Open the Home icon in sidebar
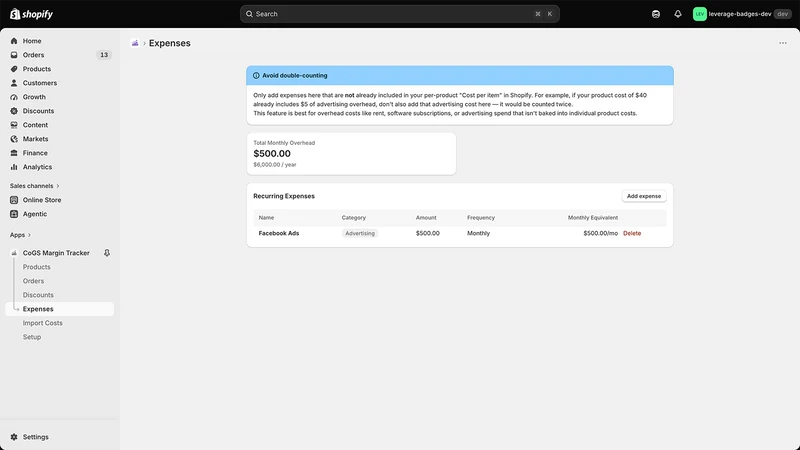 [14, 41]
